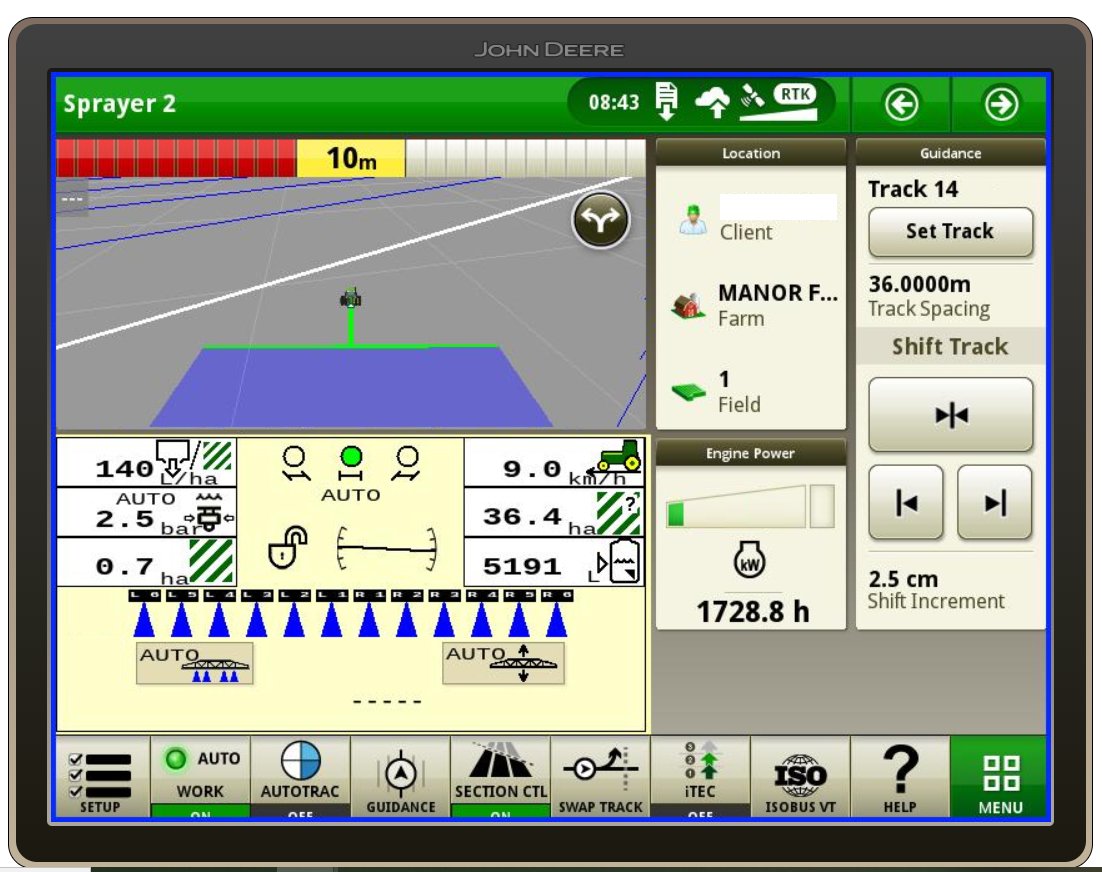Toggle iTEC on/off
Image resolution: width=1102 pixels, height=872 pixels.
point(700,776)
